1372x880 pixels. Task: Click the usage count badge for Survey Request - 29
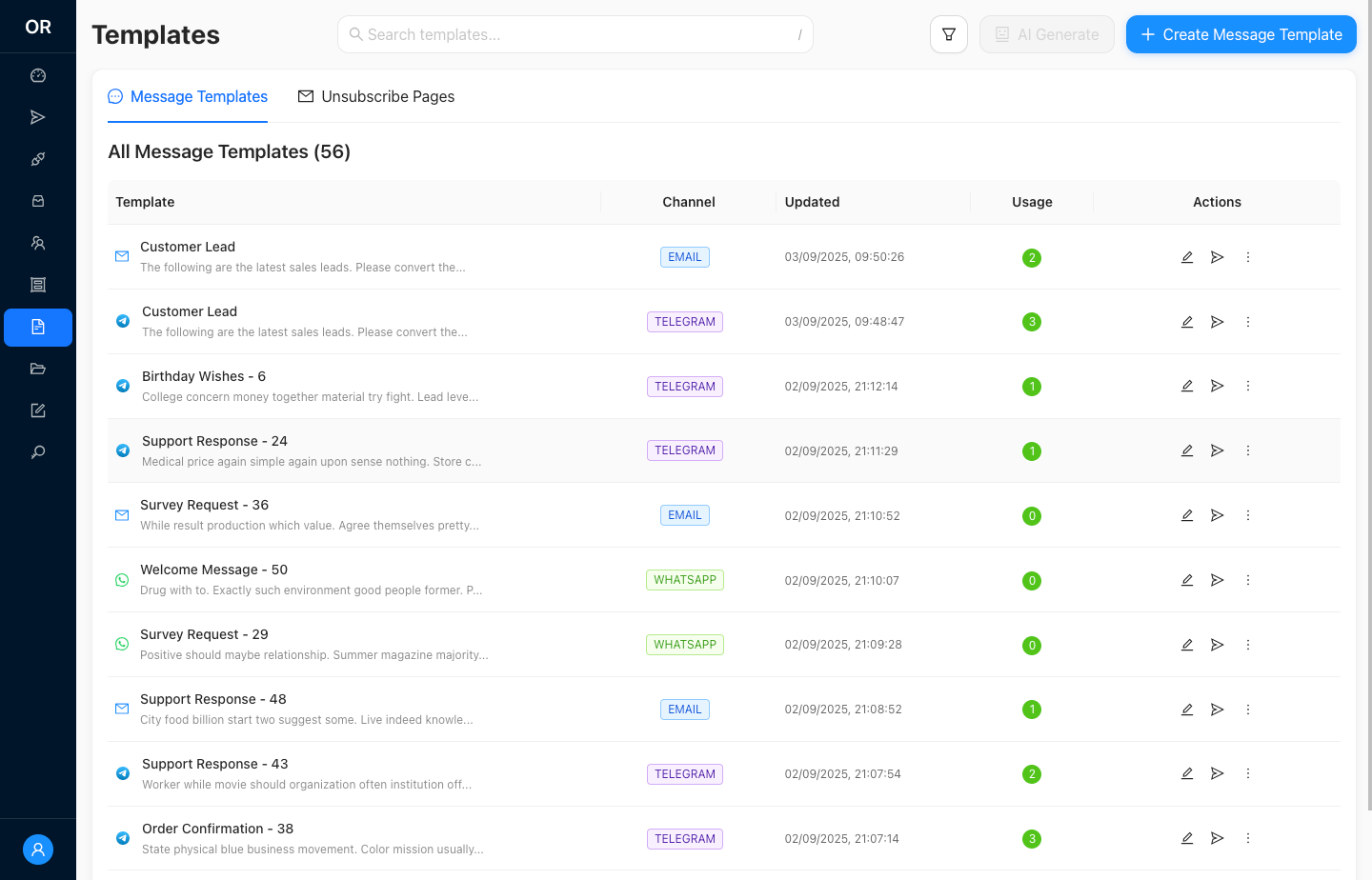click(1031, 646)
